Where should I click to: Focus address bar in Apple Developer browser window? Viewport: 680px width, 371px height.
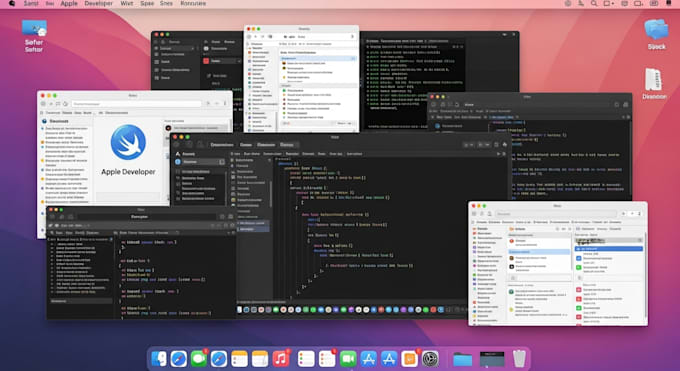pos(137,104)
